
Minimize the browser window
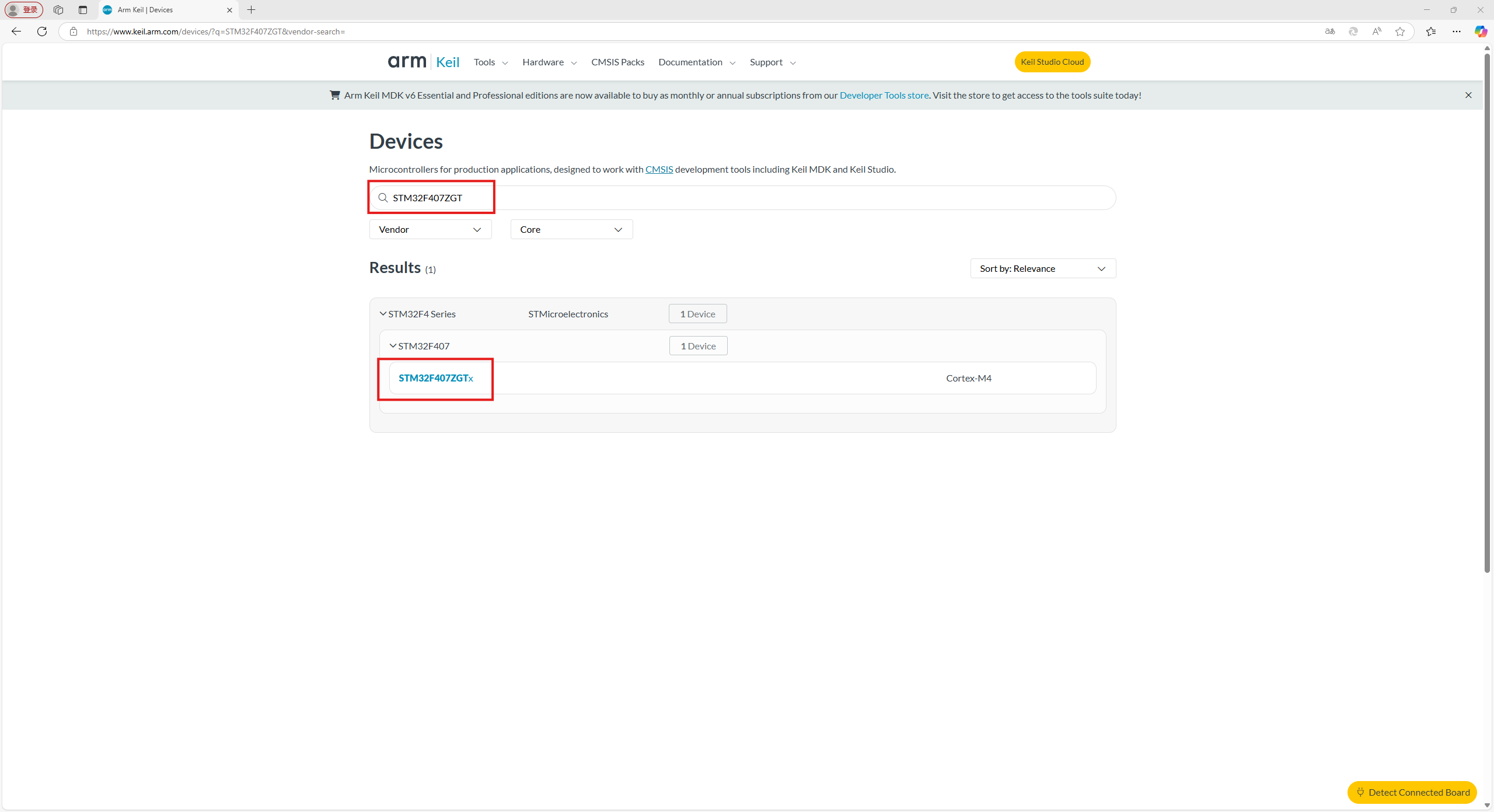click(1427, 10)
